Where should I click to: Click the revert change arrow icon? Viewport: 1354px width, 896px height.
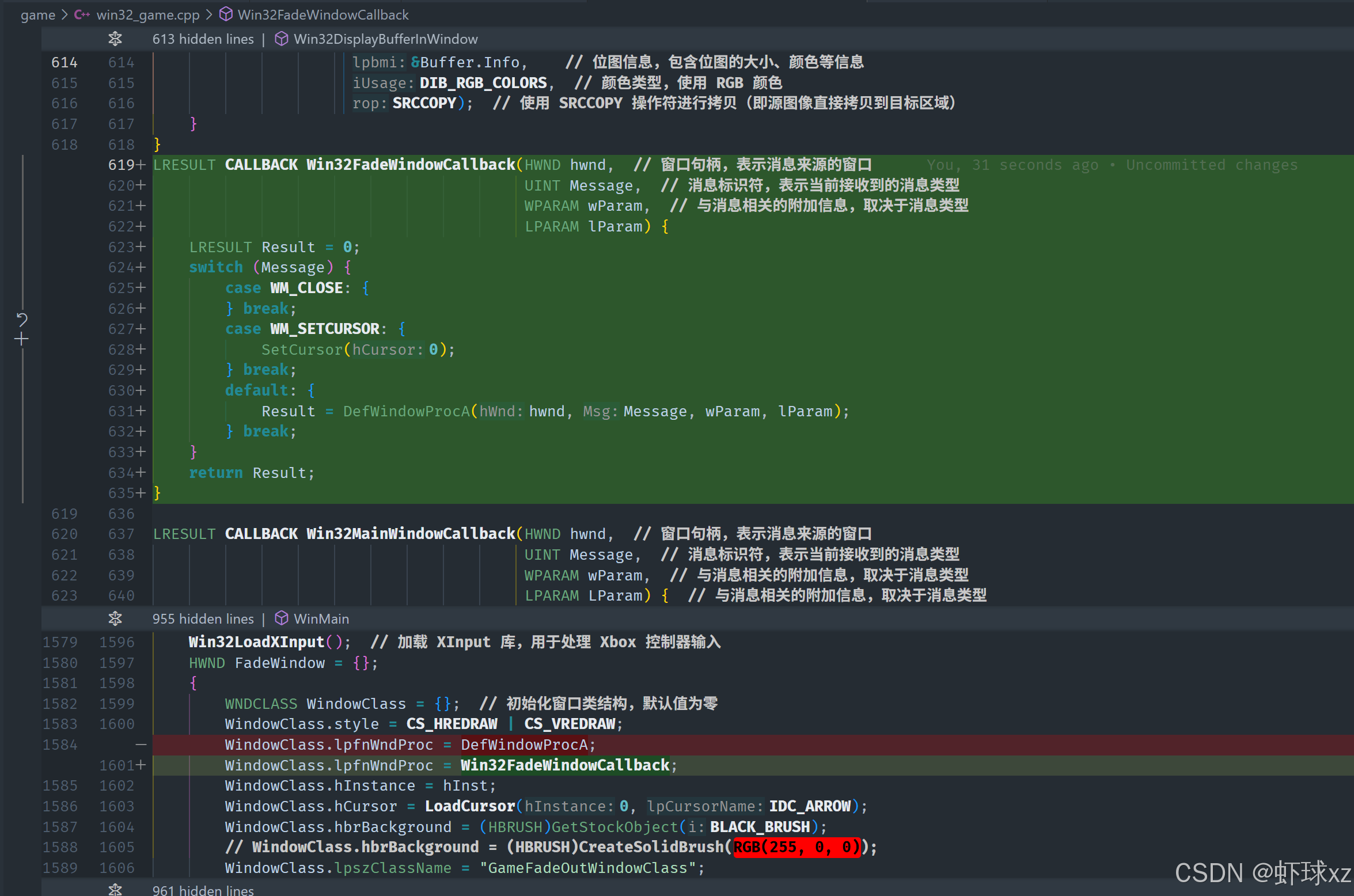click(22, 320)
